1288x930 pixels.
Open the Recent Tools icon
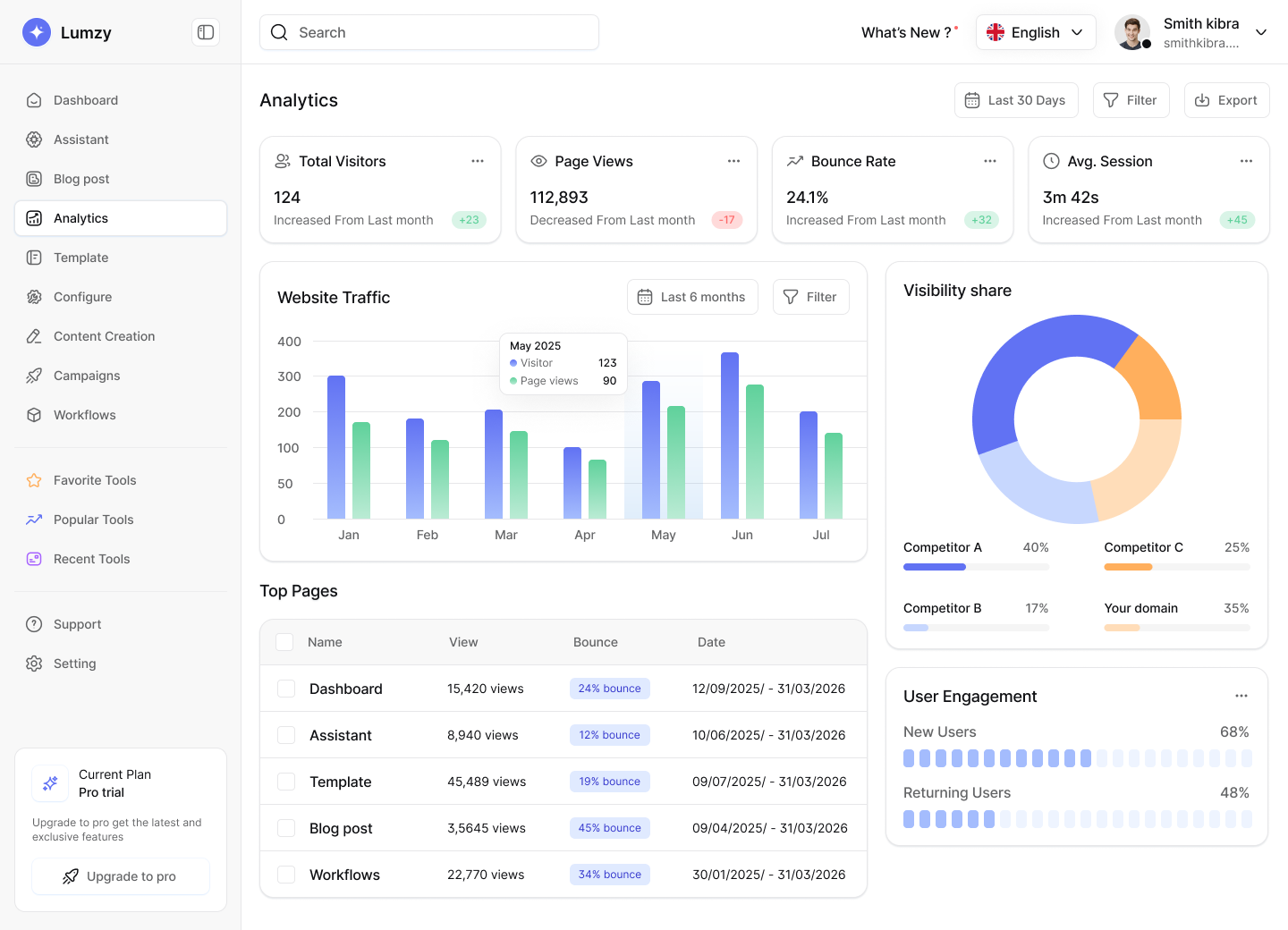[x=33, y=558]
